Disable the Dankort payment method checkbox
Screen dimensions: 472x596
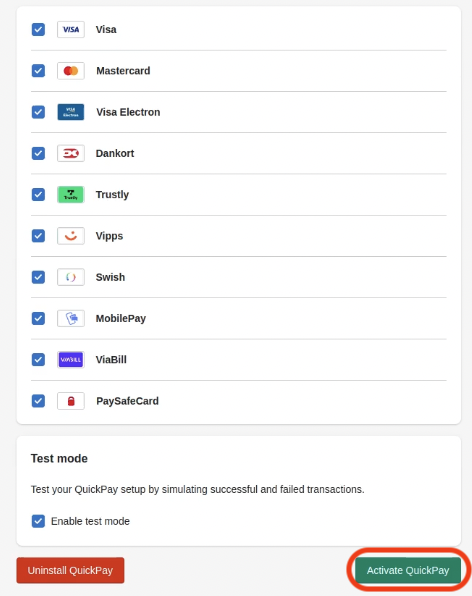(x=38, y=153)
